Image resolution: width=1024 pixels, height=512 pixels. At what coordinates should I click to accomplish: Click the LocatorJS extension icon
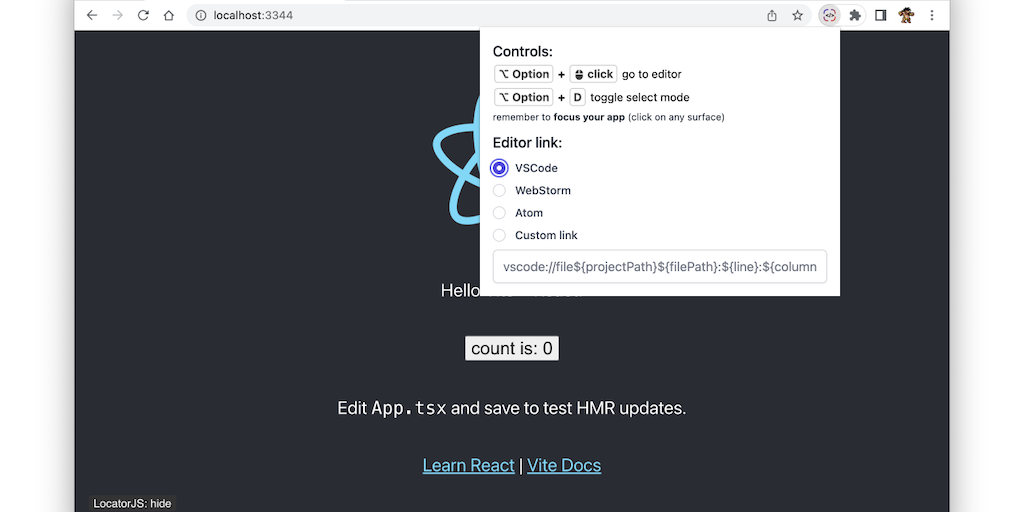click(x=829, y=15)
